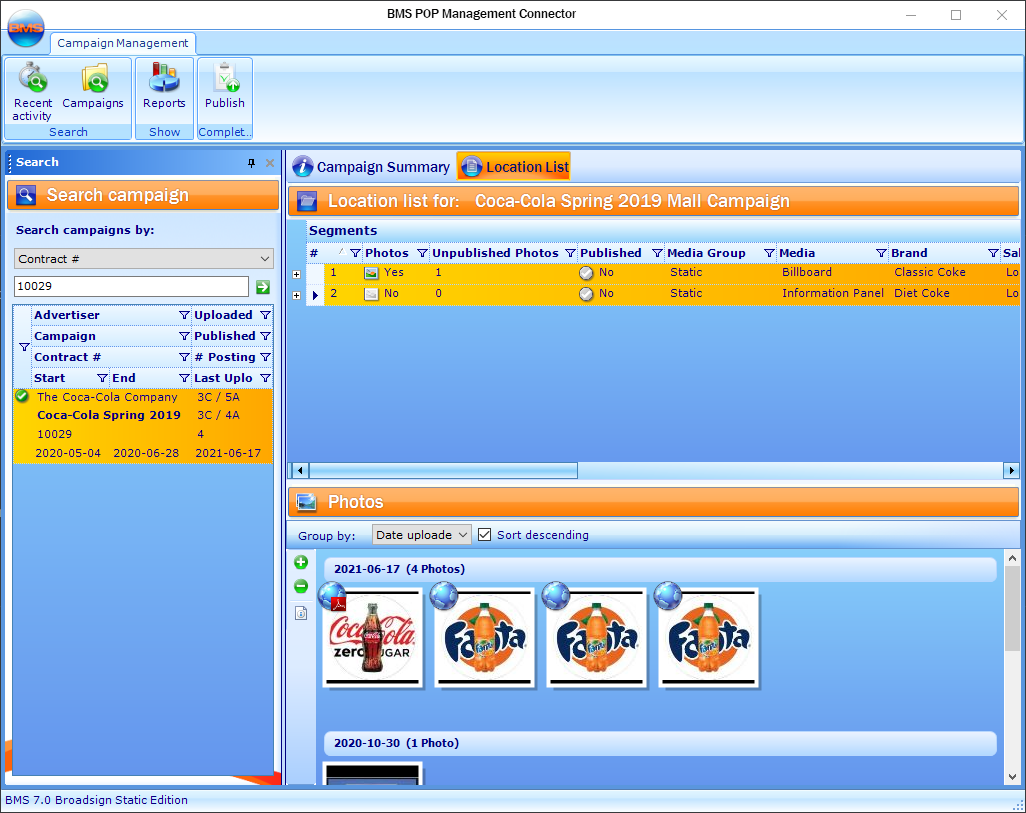Click the Classic Coke brand cell

point(930,272)
